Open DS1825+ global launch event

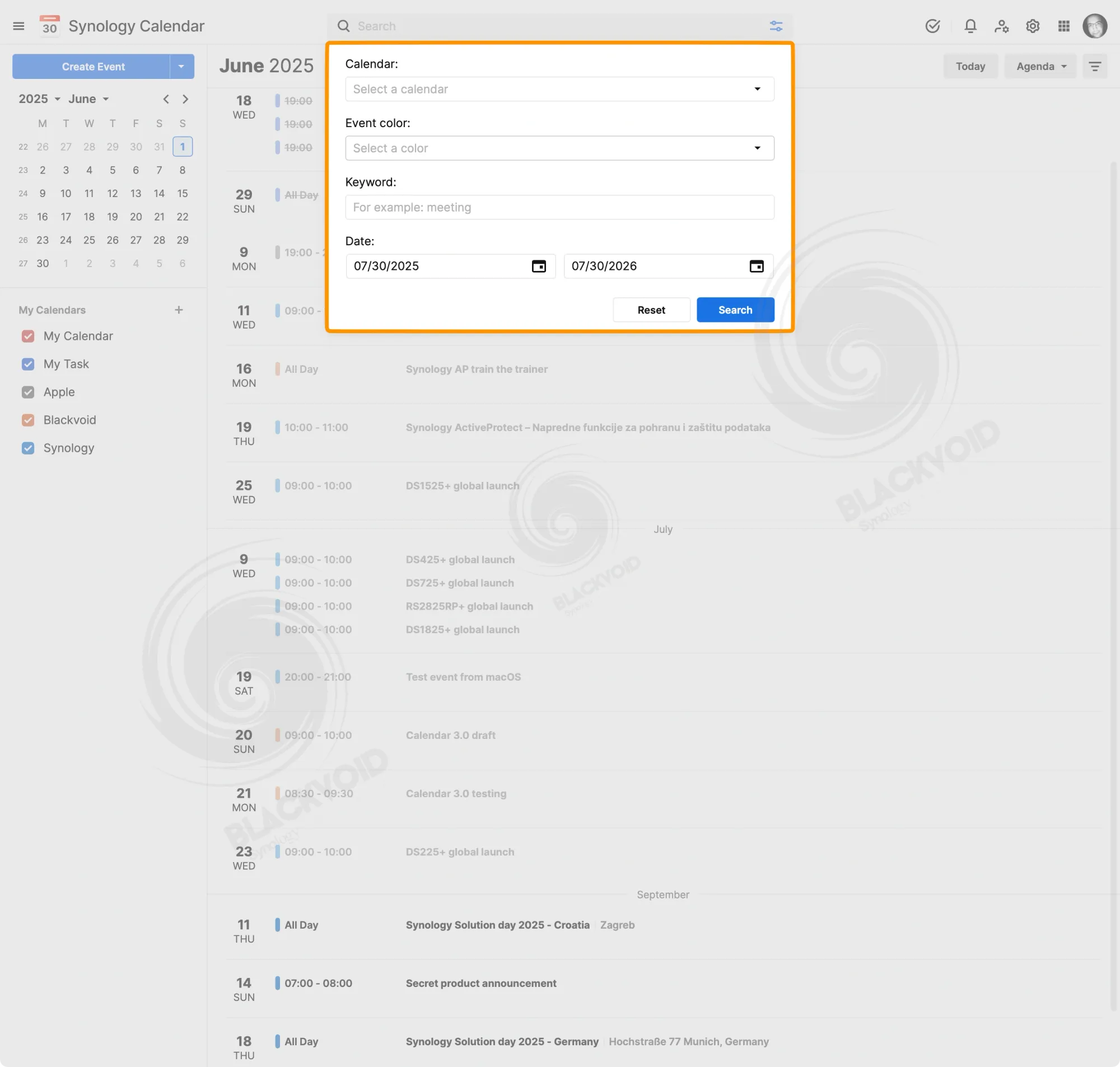(x=463, y=630)
